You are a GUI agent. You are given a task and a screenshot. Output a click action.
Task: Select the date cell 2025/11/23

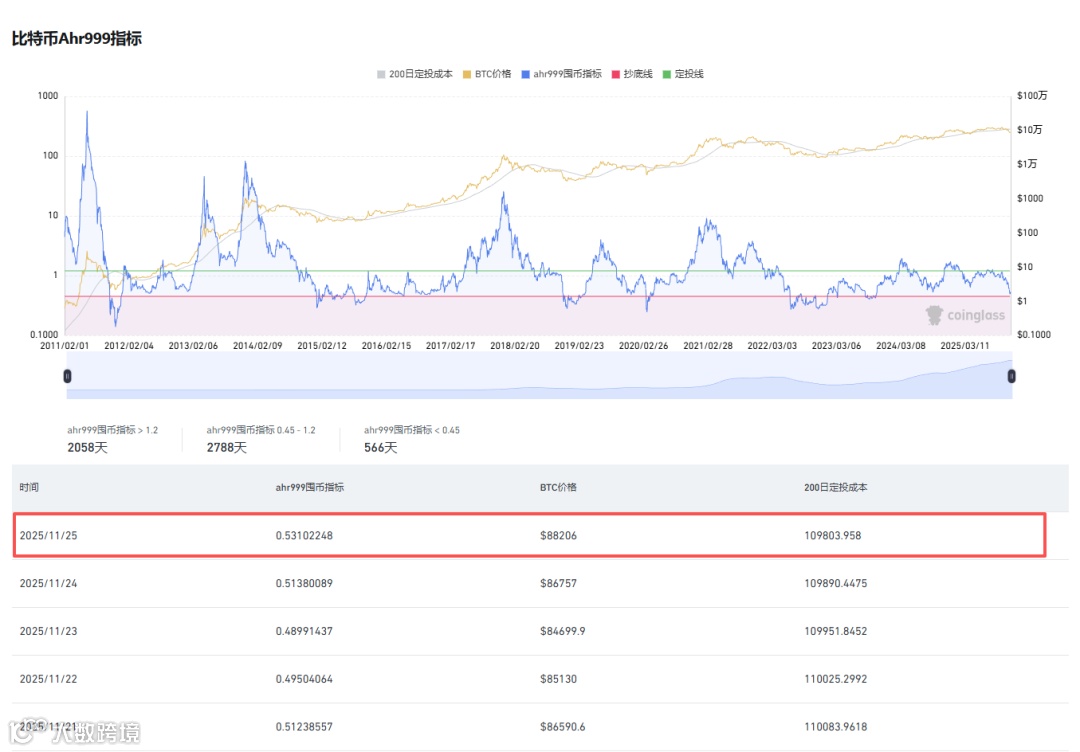click(x=48, y=631)
